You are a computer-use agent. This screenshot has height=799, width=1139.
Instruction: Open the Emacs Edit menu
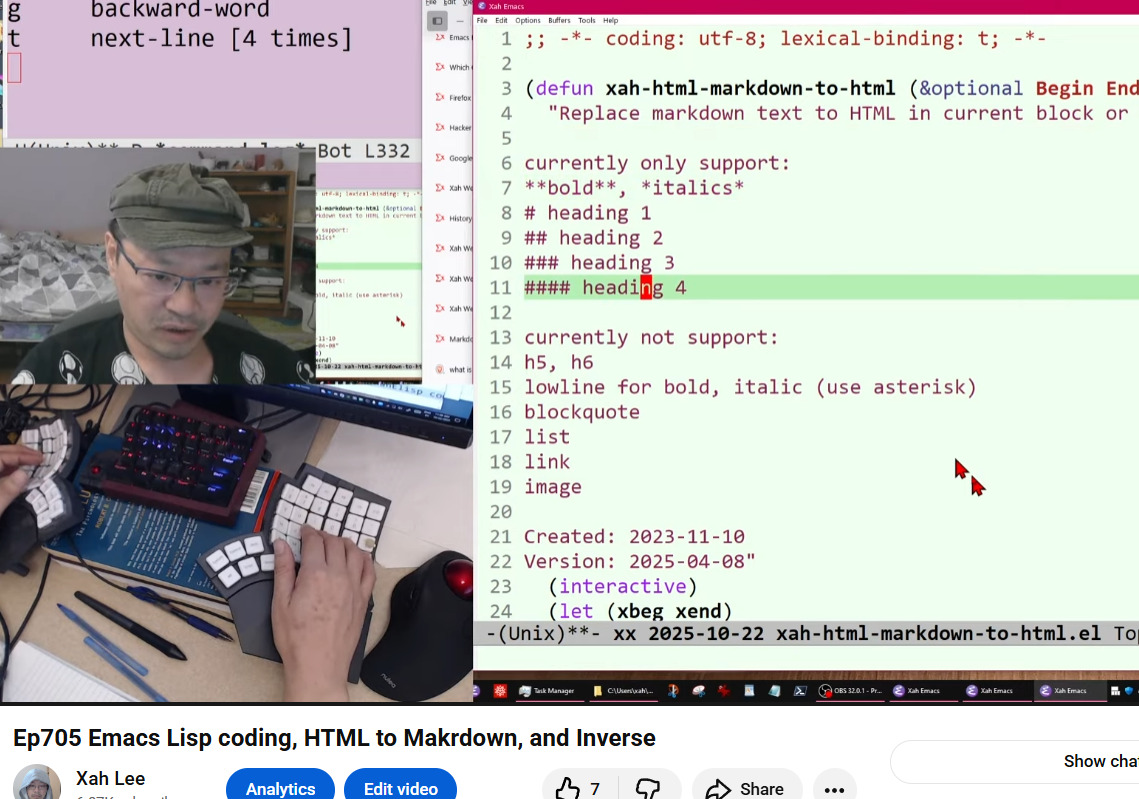502,20
